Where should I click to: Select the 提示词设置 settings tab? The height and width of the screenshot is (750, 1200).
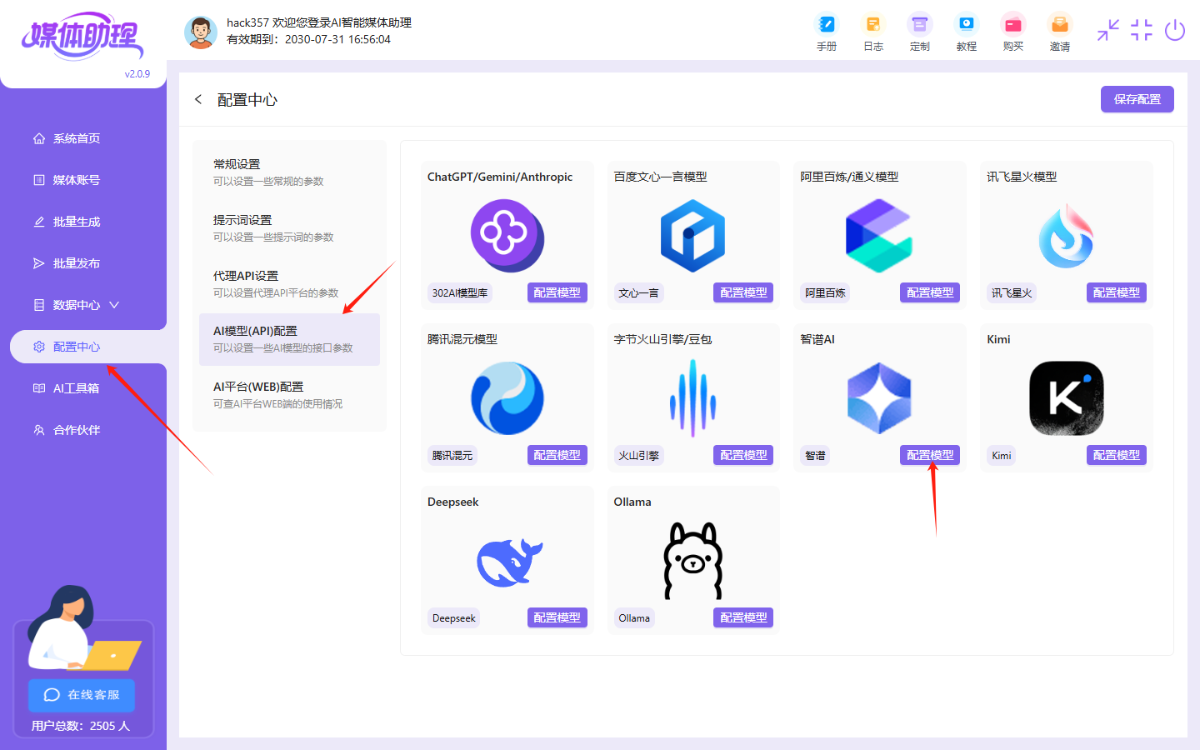(289, 228)
